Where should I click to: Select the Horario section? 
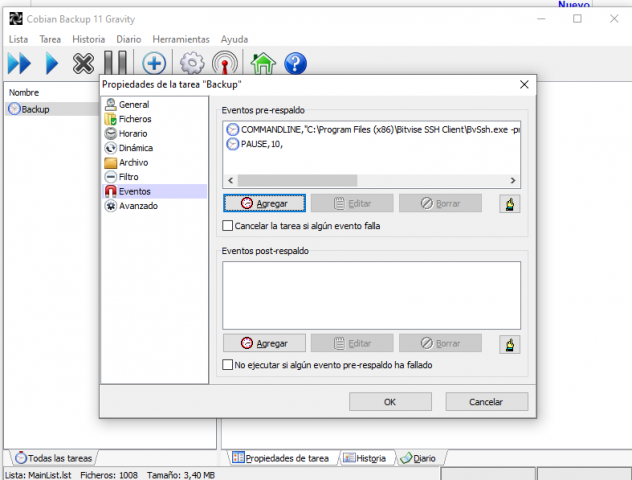pos(126,133)
